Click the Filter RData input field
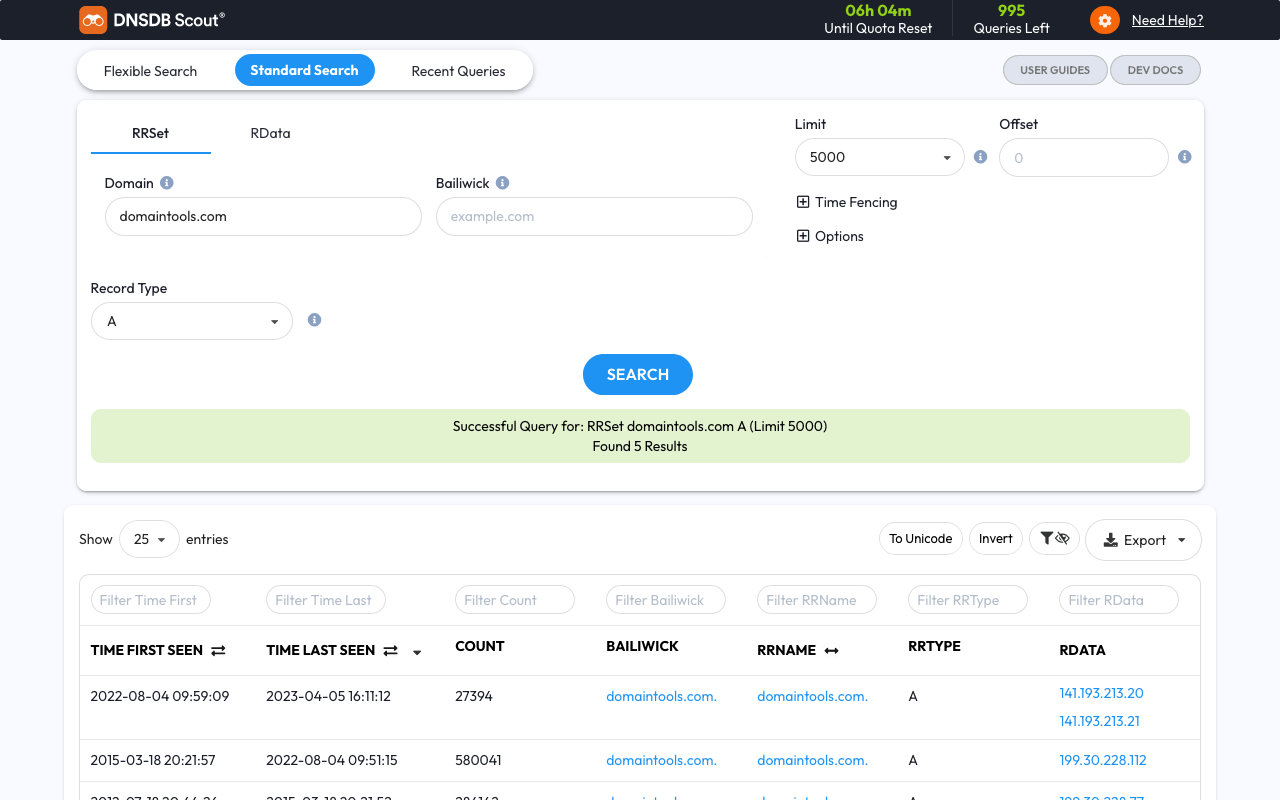This screenshot has width=1280, height=800. click(x=1118, y=600)
